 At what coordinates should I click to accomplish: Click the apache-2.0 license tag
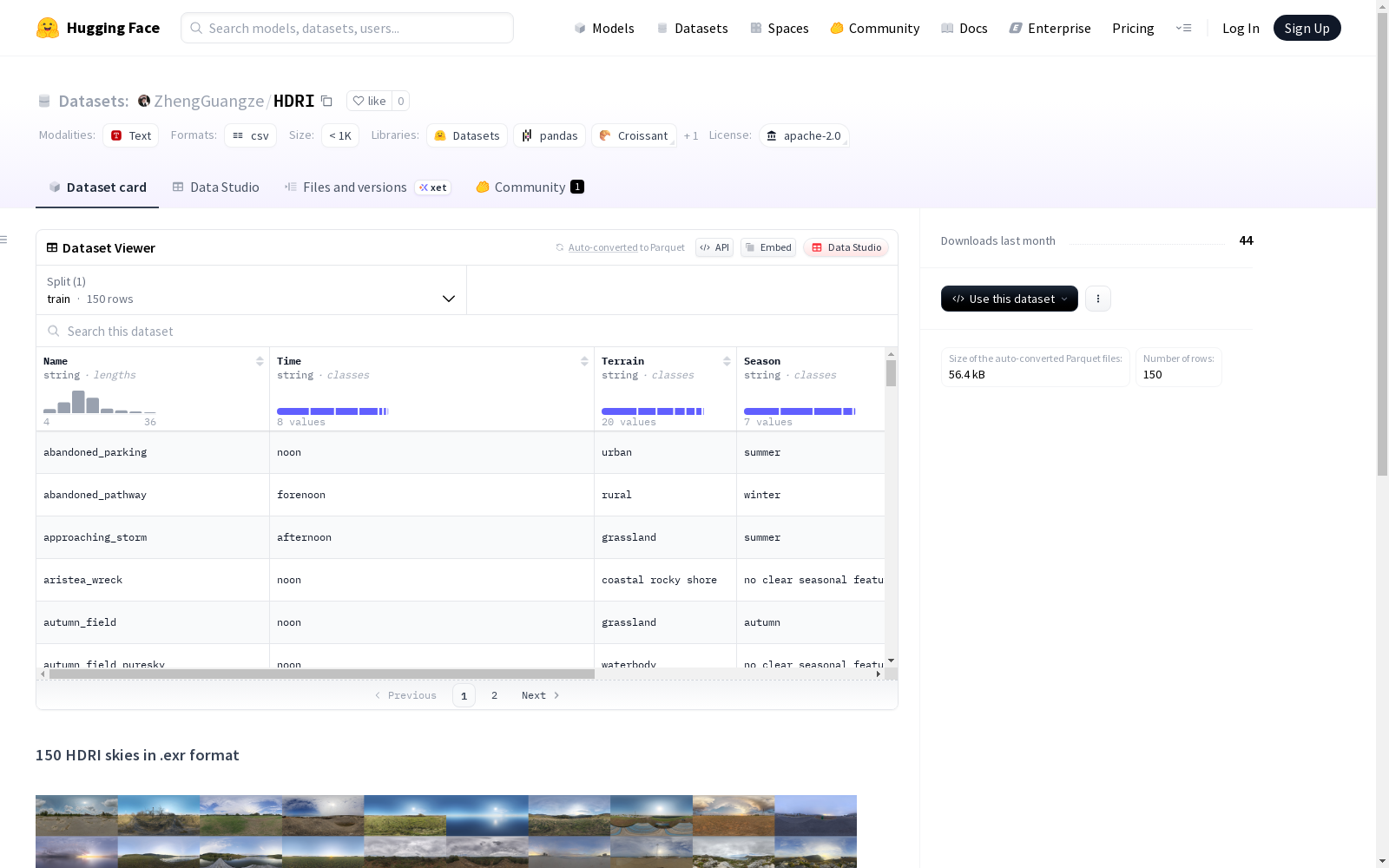[x=804, y=135]
